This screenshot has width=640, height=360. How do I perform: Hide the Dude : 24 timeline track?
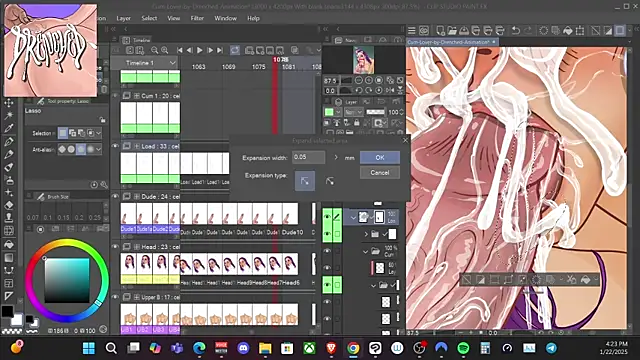[115, 196]
